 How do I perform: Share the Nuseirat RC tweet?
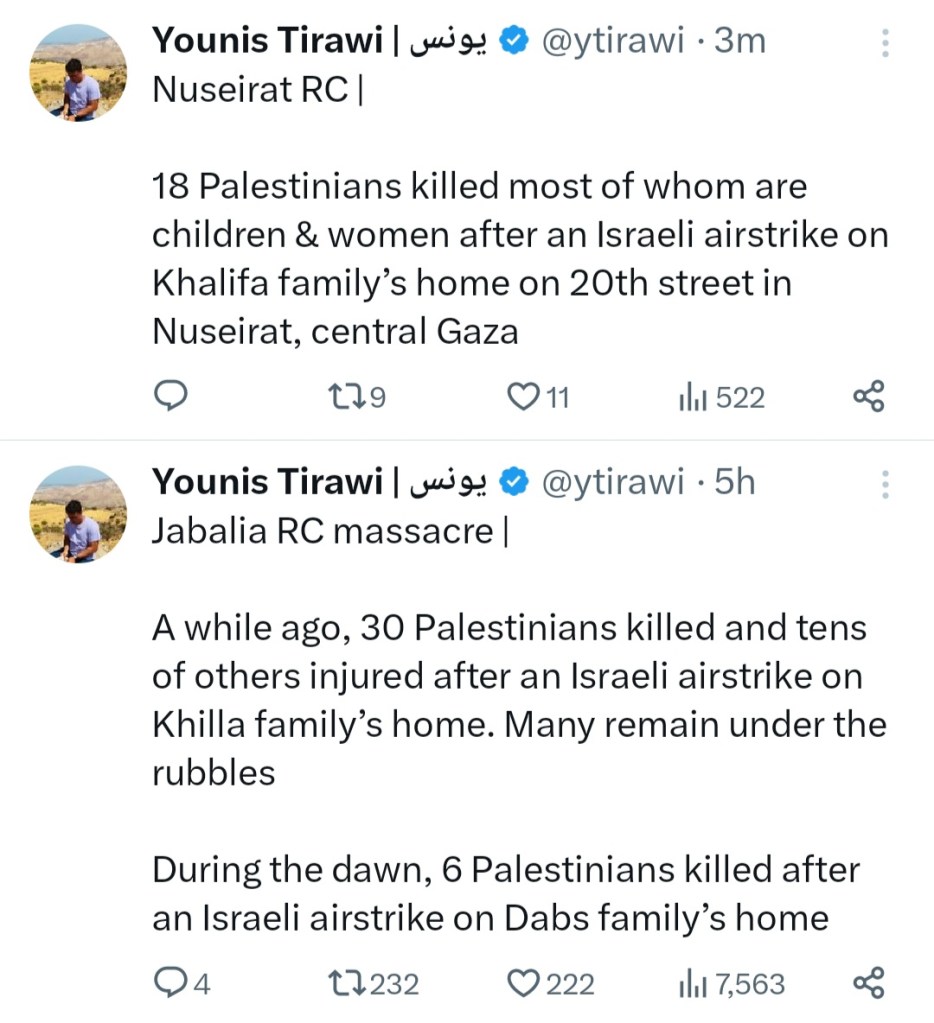pyautogui.click(x=868, y=398)
